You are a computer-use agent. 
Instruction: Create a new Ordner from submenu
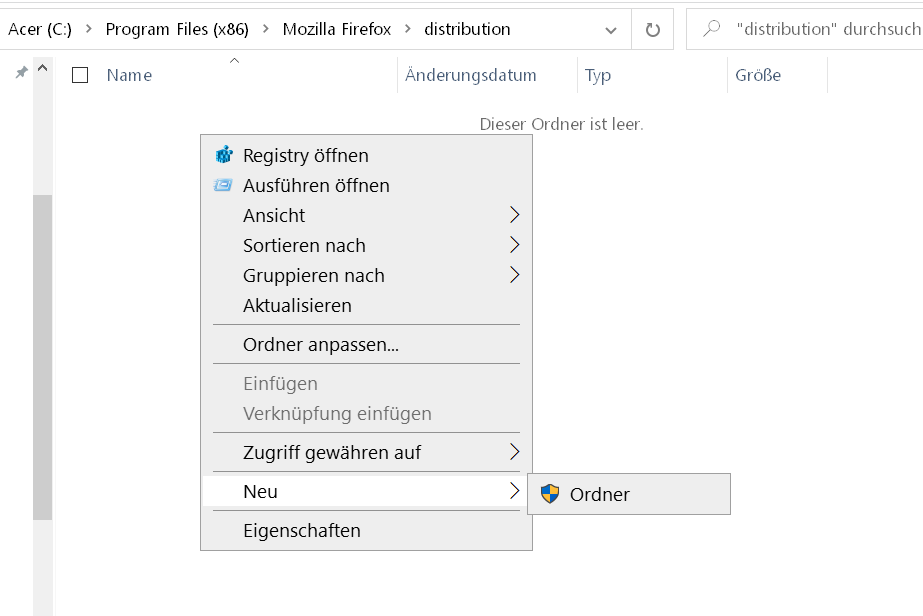point(599,494)
